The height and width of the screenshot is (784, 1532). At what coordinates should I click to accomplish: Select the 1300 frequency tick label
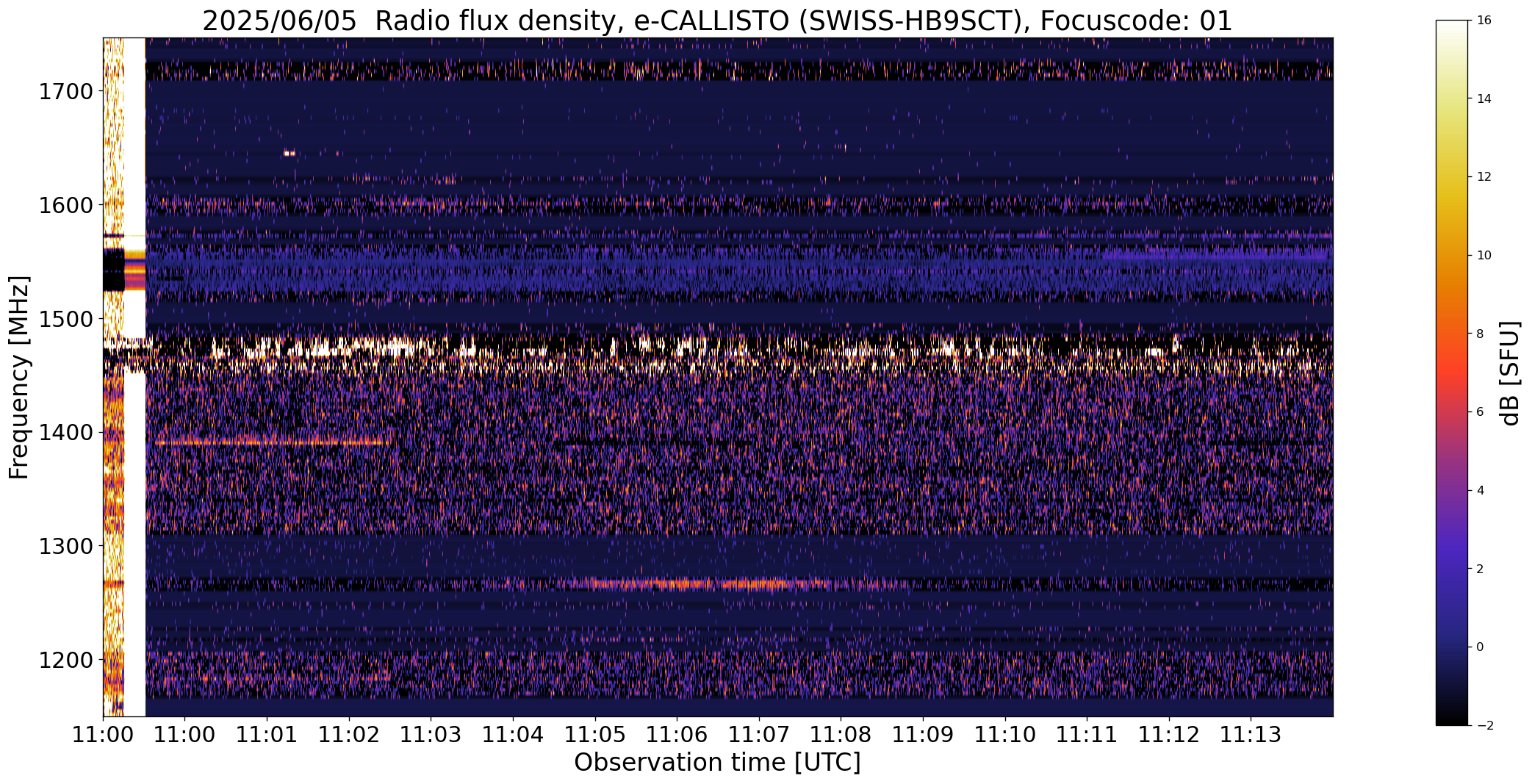[x=65, y=547]
